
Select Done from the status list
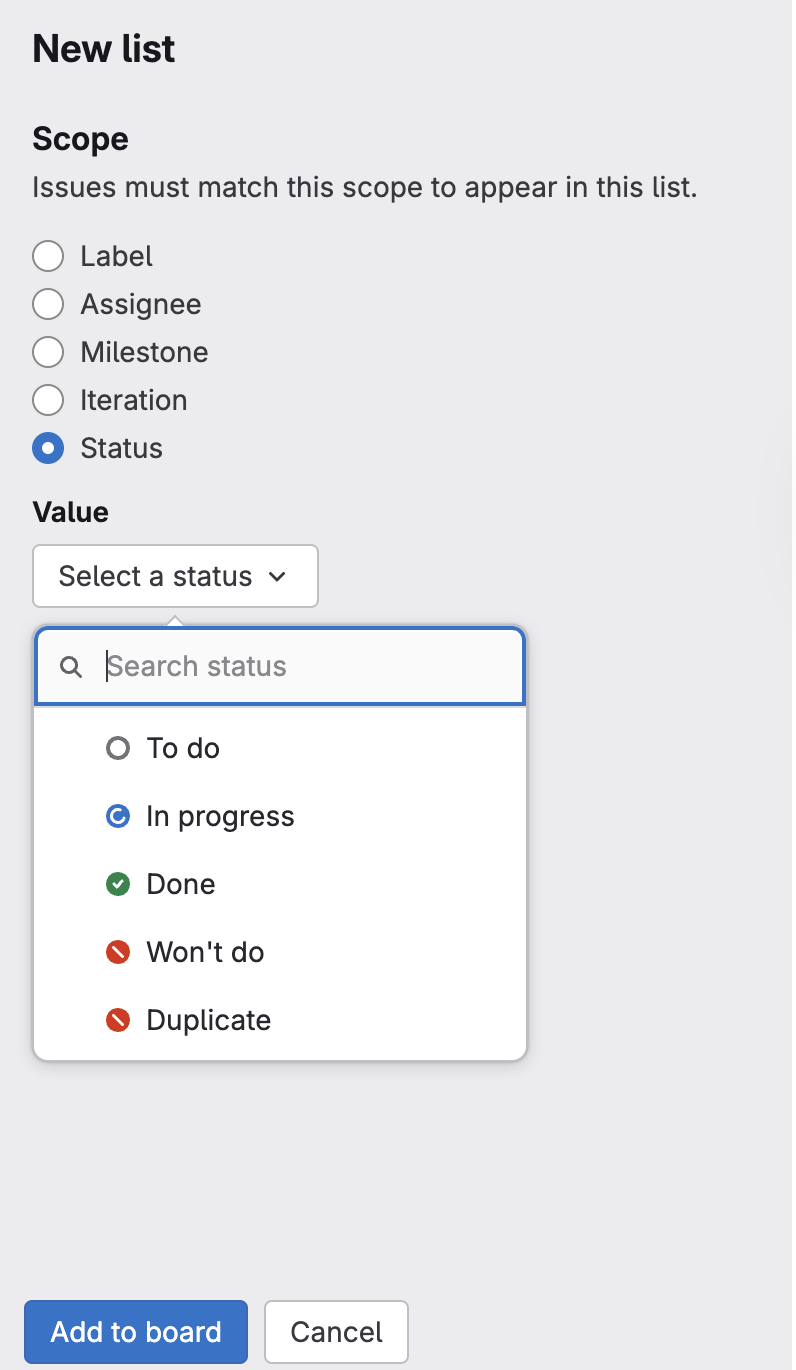pos(180,883)
